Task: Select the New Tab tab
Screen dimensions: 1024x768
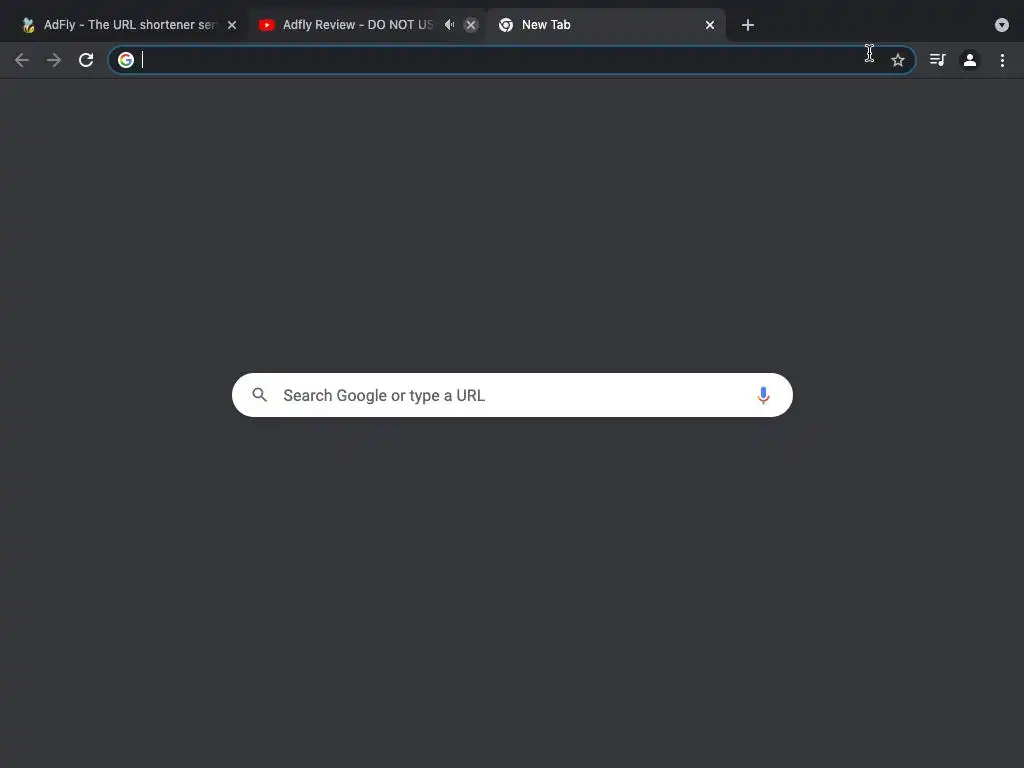Action: click(606, 25)
